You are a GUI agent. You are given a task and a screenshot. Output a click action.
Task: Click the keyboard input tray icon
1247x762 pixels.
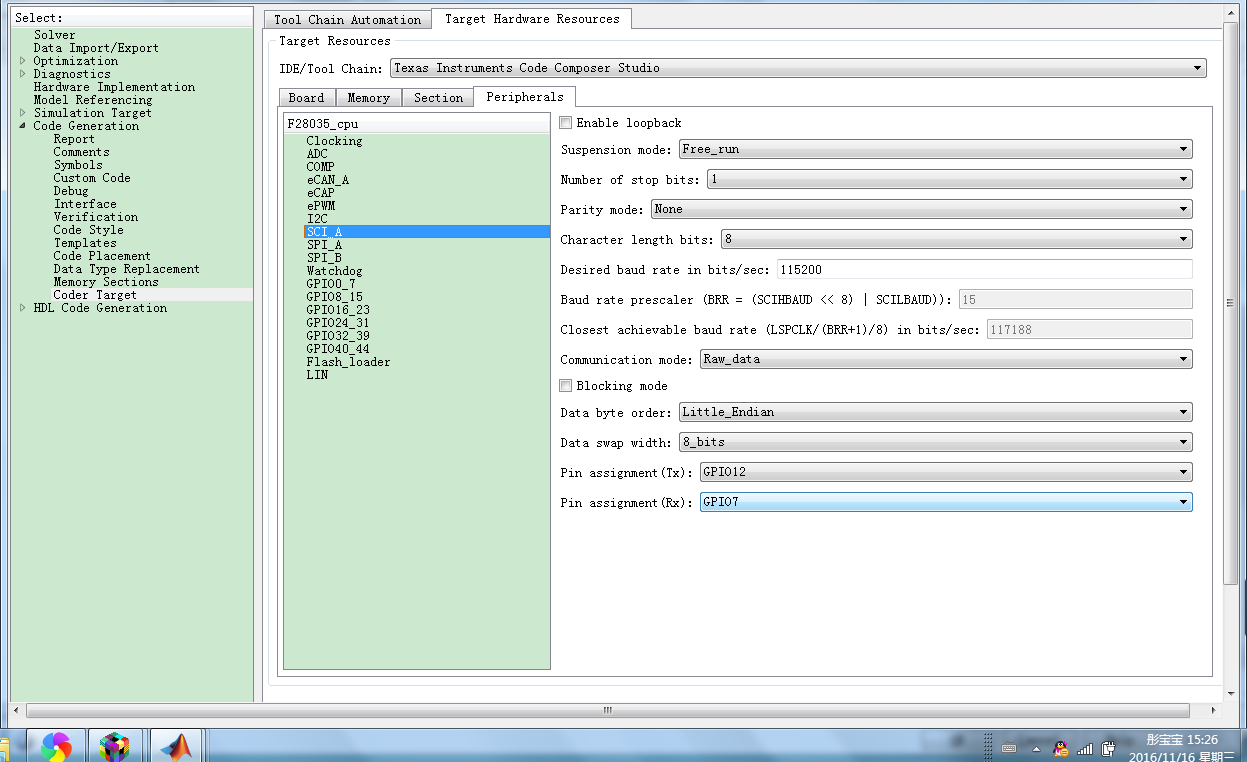click(x=1010, y=748)
